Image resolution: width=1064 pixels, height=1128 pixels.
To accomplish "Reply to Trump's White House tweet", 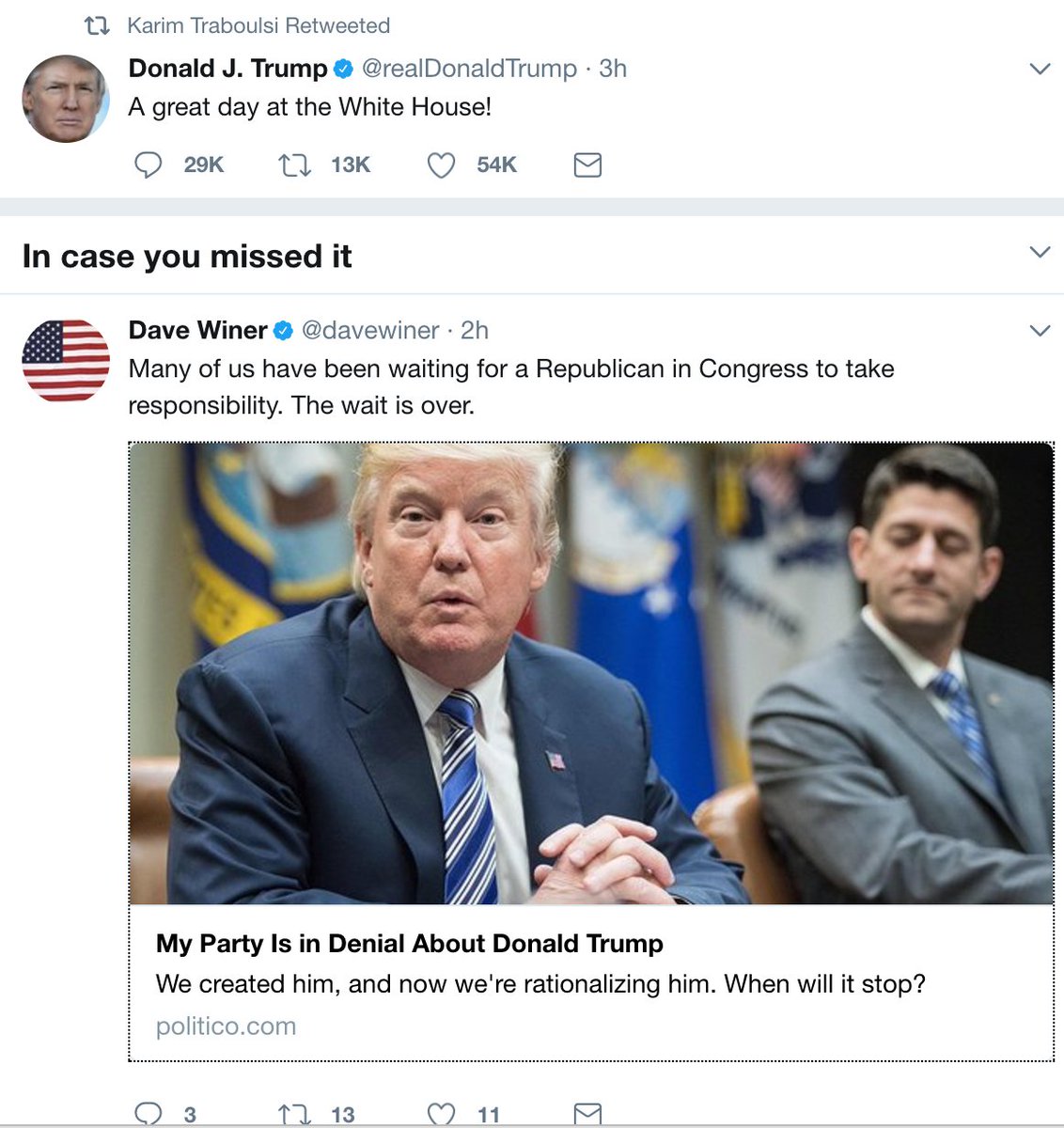I will (149, 165).
